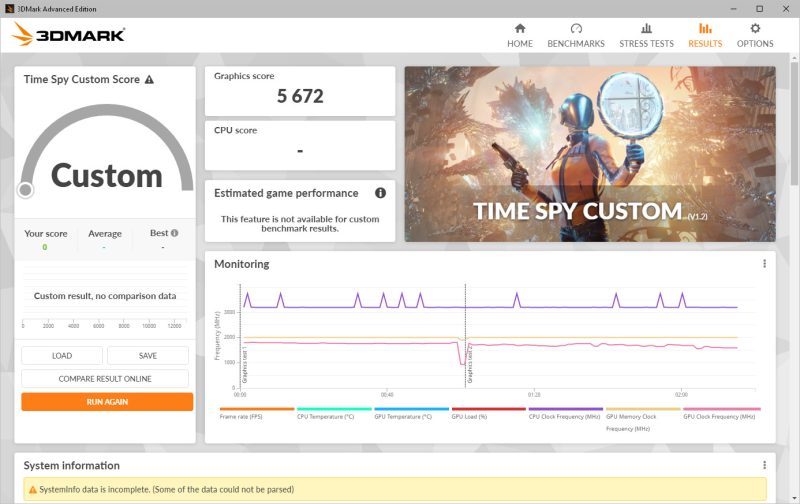Click the Time Spy Custom banner image
The width and height of the screenshot is (800, 504).
590,154
